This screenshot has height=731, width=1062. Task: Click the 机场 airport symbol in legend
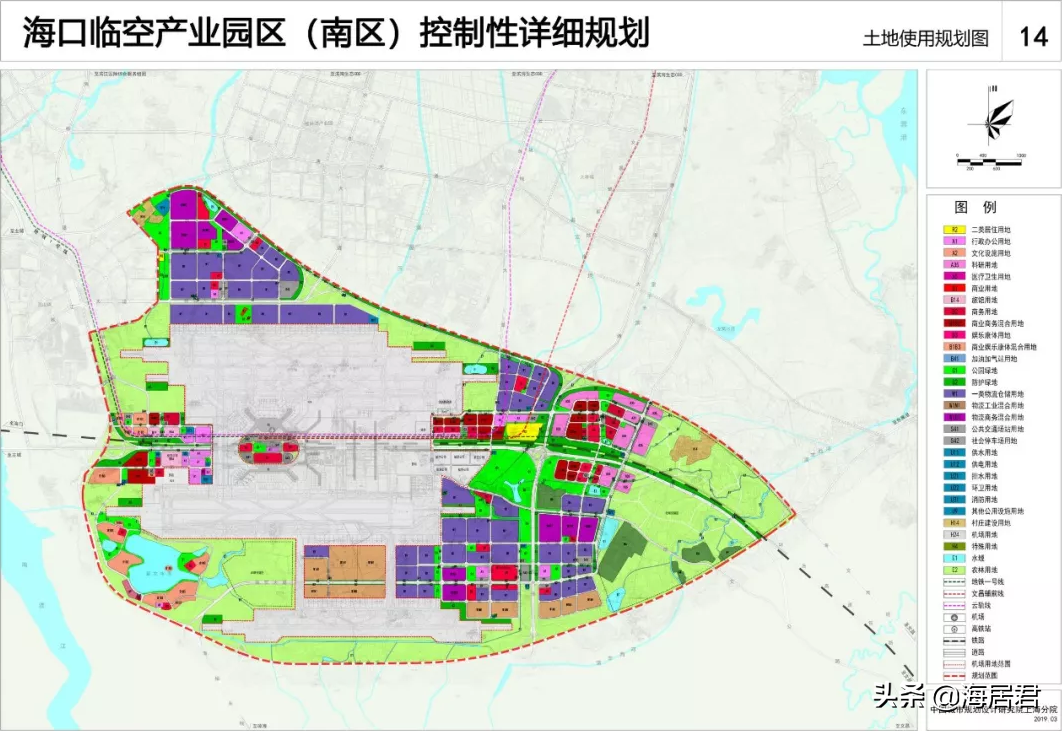[x=954, y=617]
